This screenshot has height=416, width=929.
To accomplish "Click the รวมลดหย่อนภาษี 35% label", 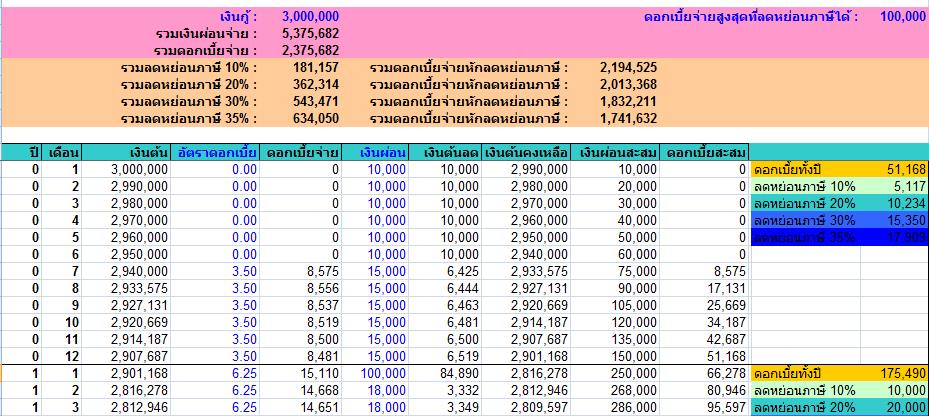I will pos(189,119).
